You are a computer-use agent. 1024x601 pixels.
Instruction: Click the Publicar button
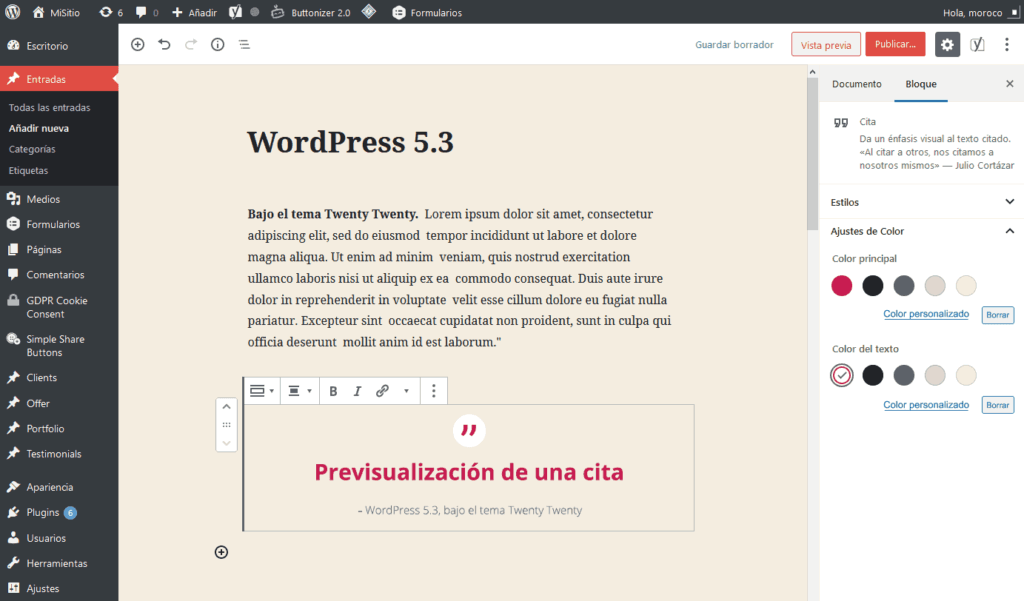(x=894, y=45)
